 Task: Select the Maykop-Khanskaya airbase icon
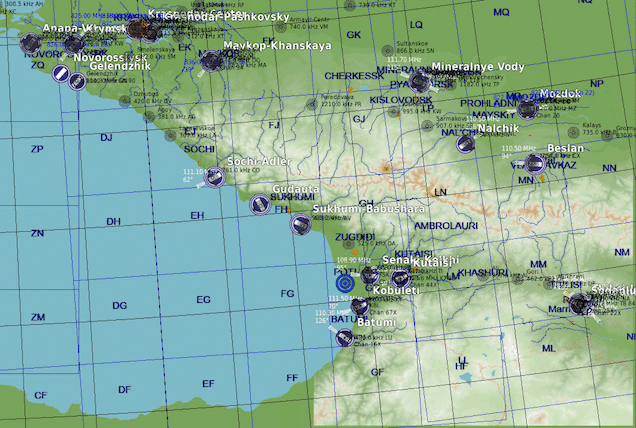point(210,60)
